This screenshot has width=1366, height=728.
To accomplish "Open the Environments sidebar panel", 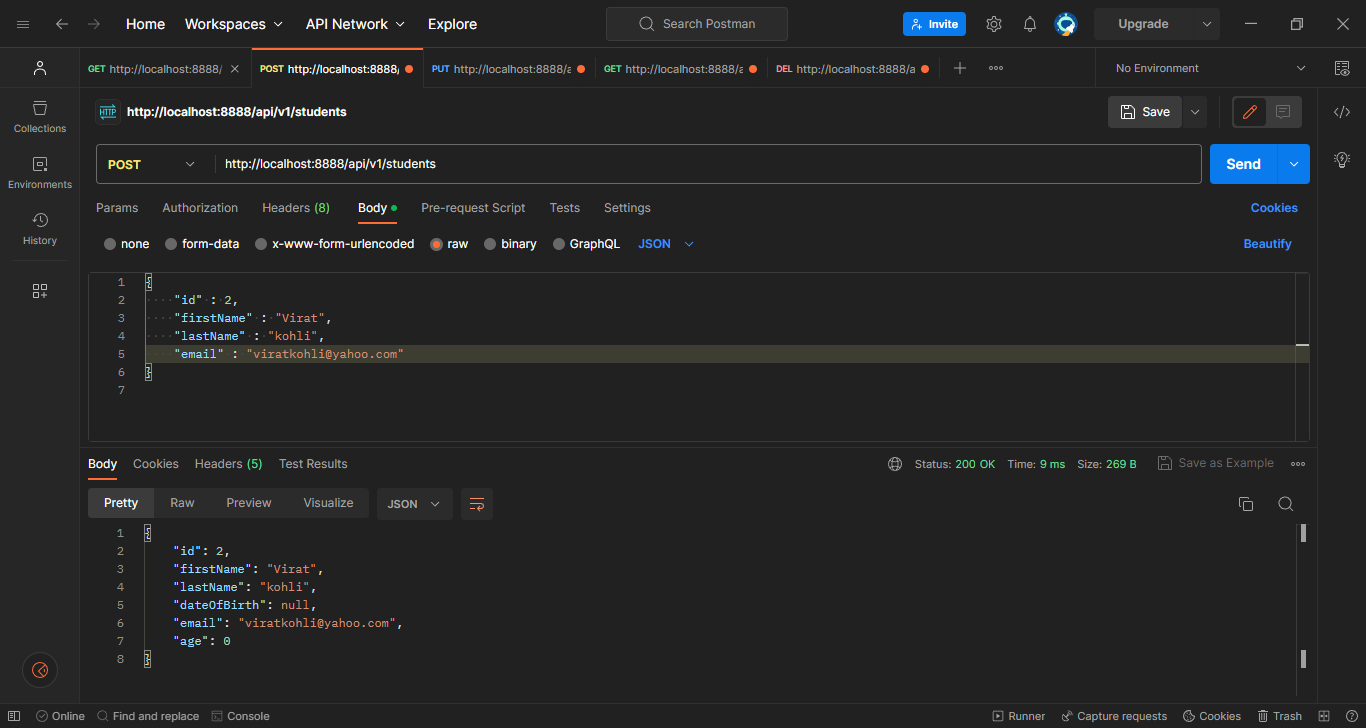I will click(39, 172).
